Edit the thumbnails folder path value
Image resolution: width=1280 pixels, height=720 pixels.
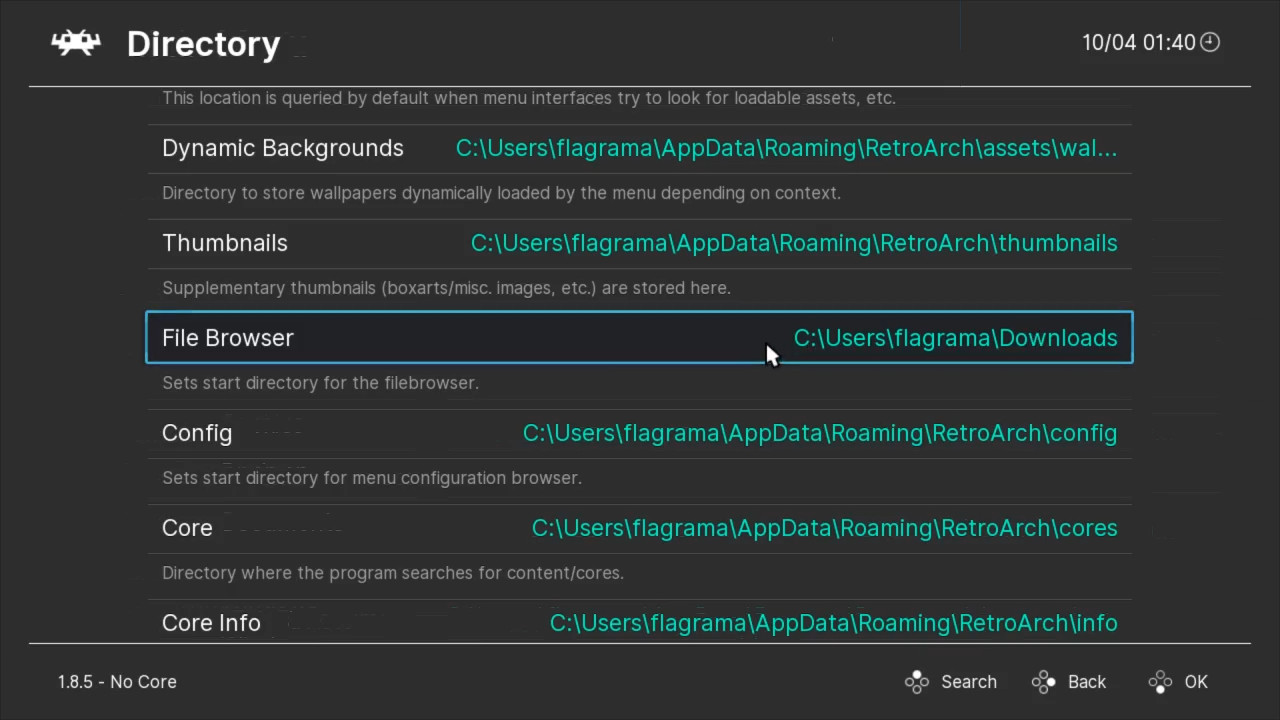pyautogui.click(x=794, y=243)
